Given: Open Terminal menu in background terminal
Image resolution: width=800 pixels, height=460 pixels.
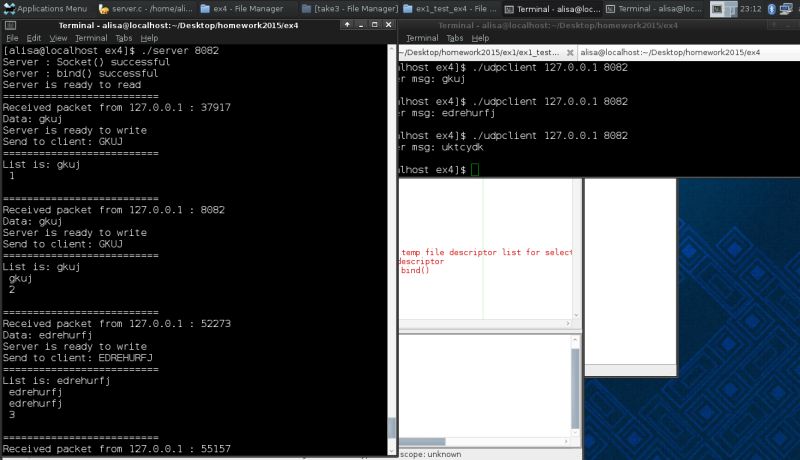Looking at the screenshot, I should click(x=422, y=38).
